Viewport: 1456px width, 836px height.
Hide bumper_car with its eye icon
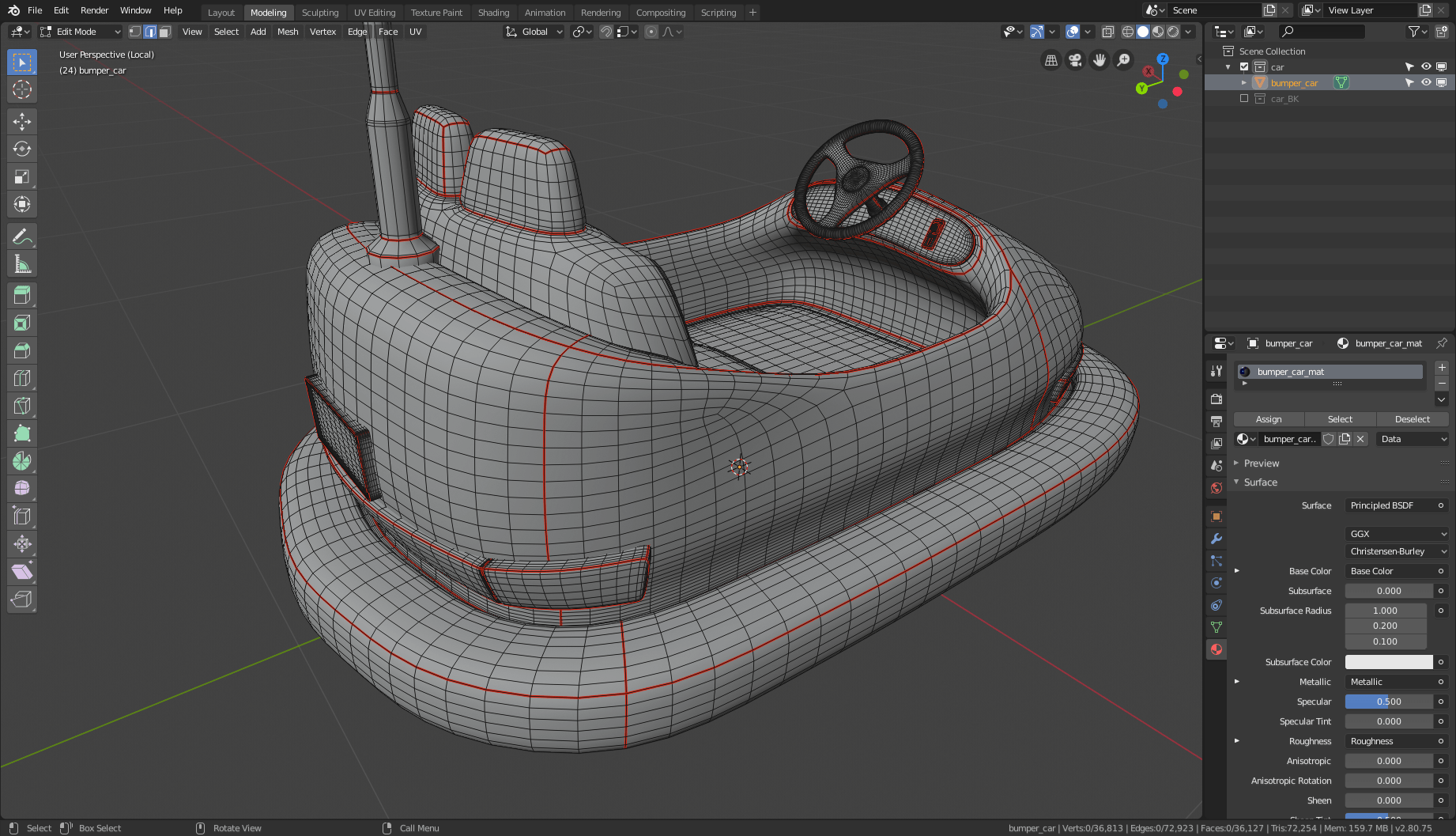[x=1426, y=82]
